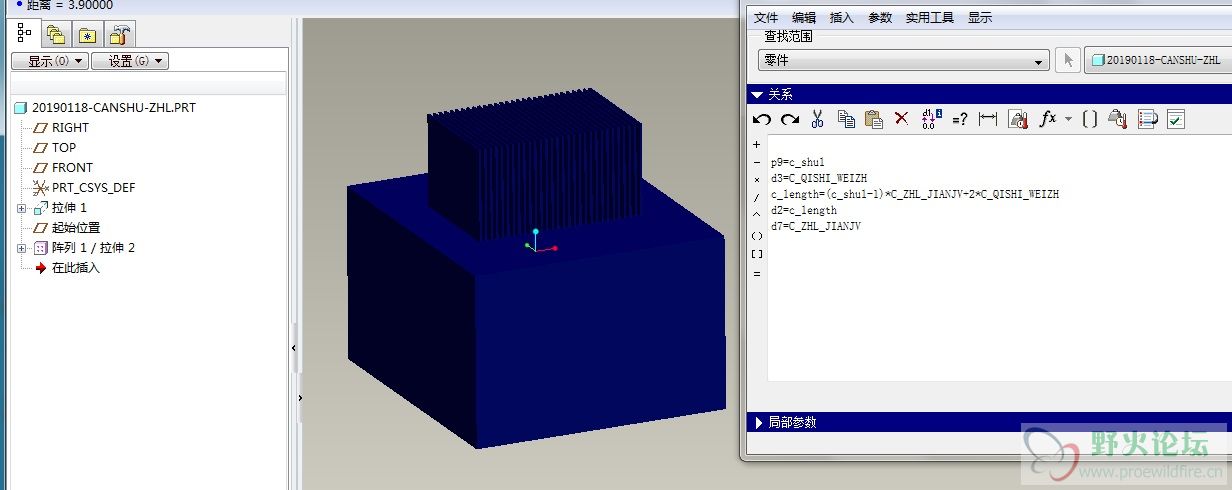Delete selected relation with red X

[901, 119]
